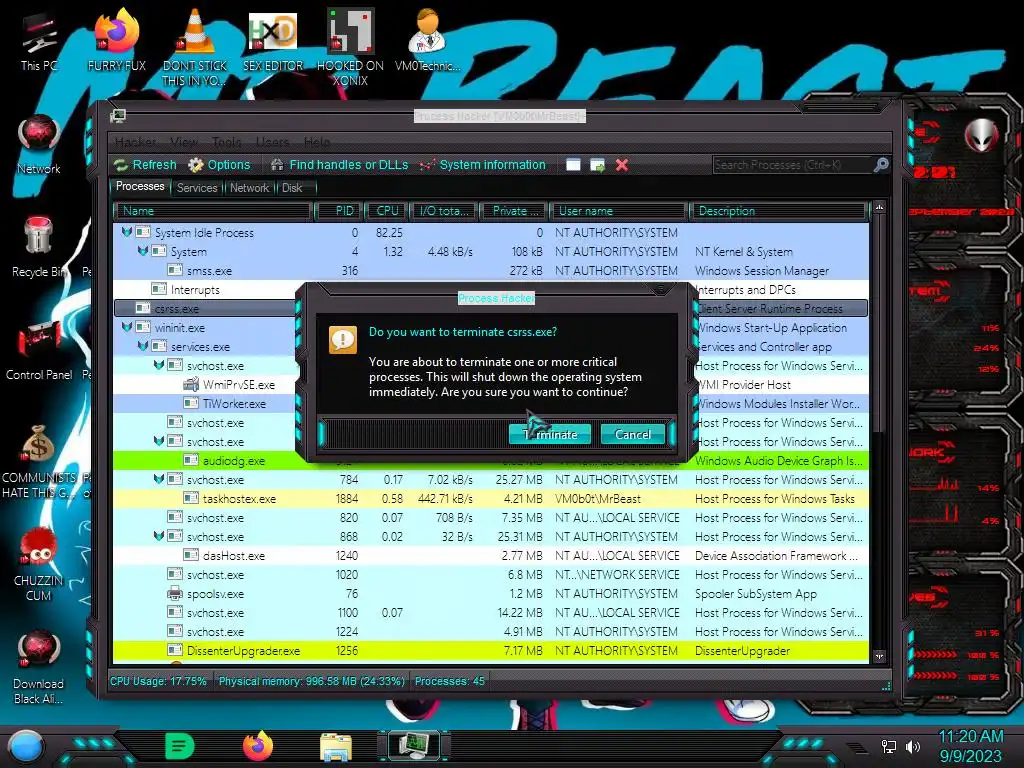Confirm with the Terminate button
Image resolution: width=1024 pixels, height=768 pixels.
point(550,434)
